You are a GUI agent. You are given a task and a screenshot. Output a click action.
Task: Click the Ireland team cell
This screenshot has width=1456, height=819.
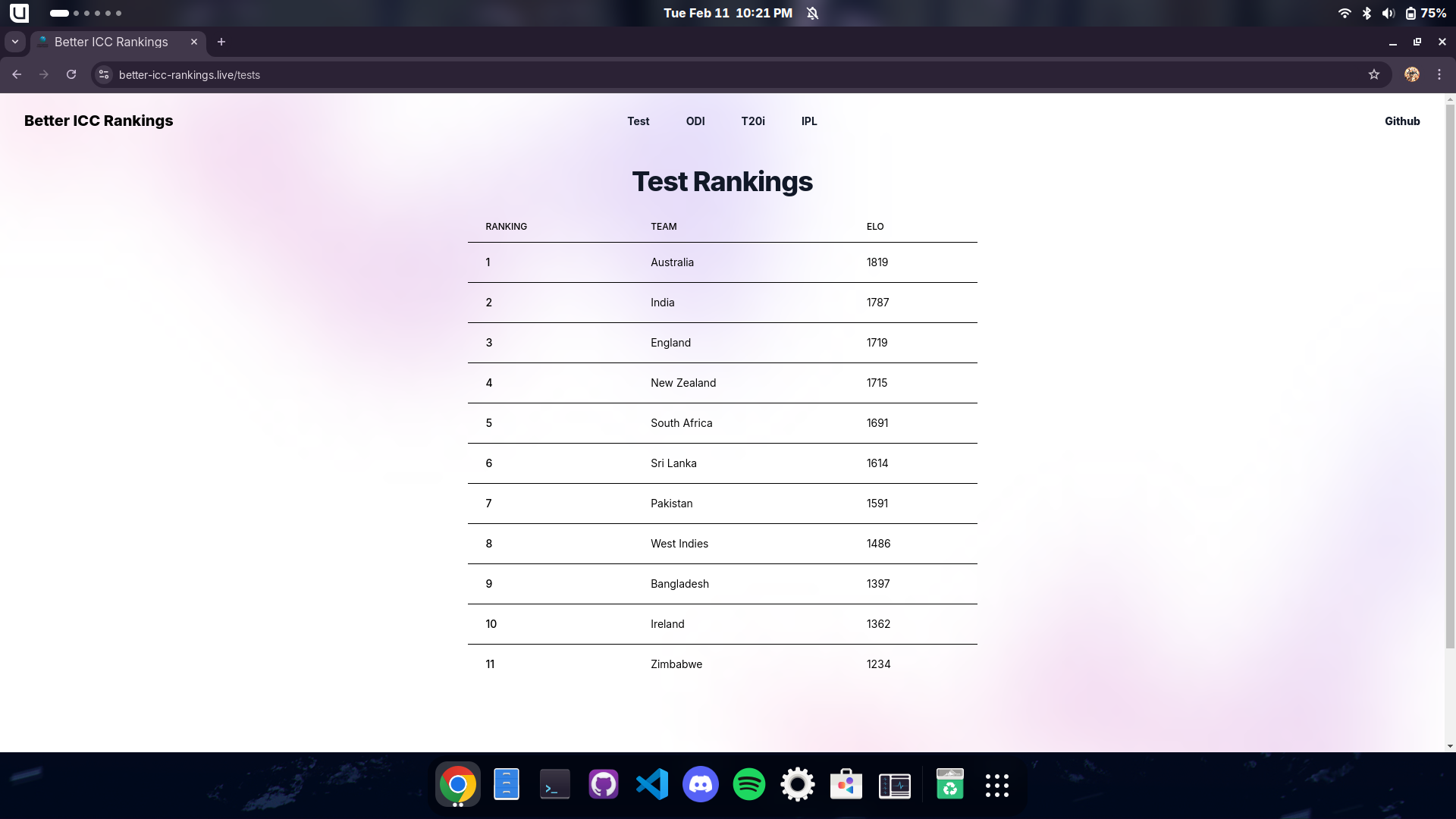coord(667,624)
